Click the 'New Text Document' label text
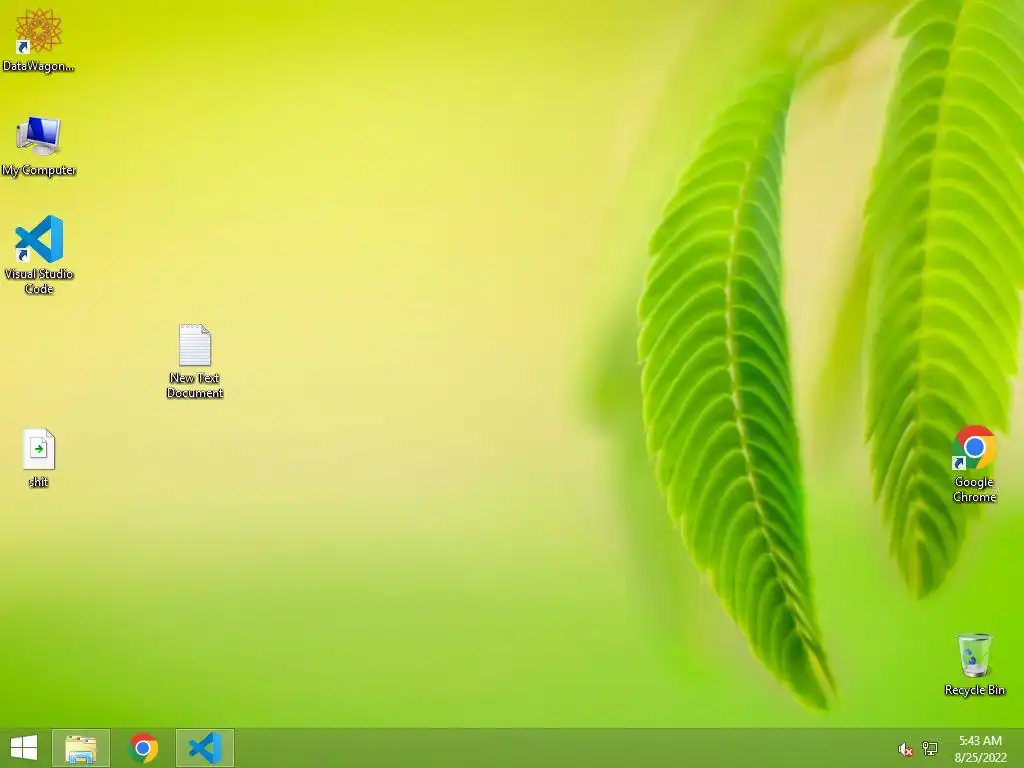 point(195,385)
